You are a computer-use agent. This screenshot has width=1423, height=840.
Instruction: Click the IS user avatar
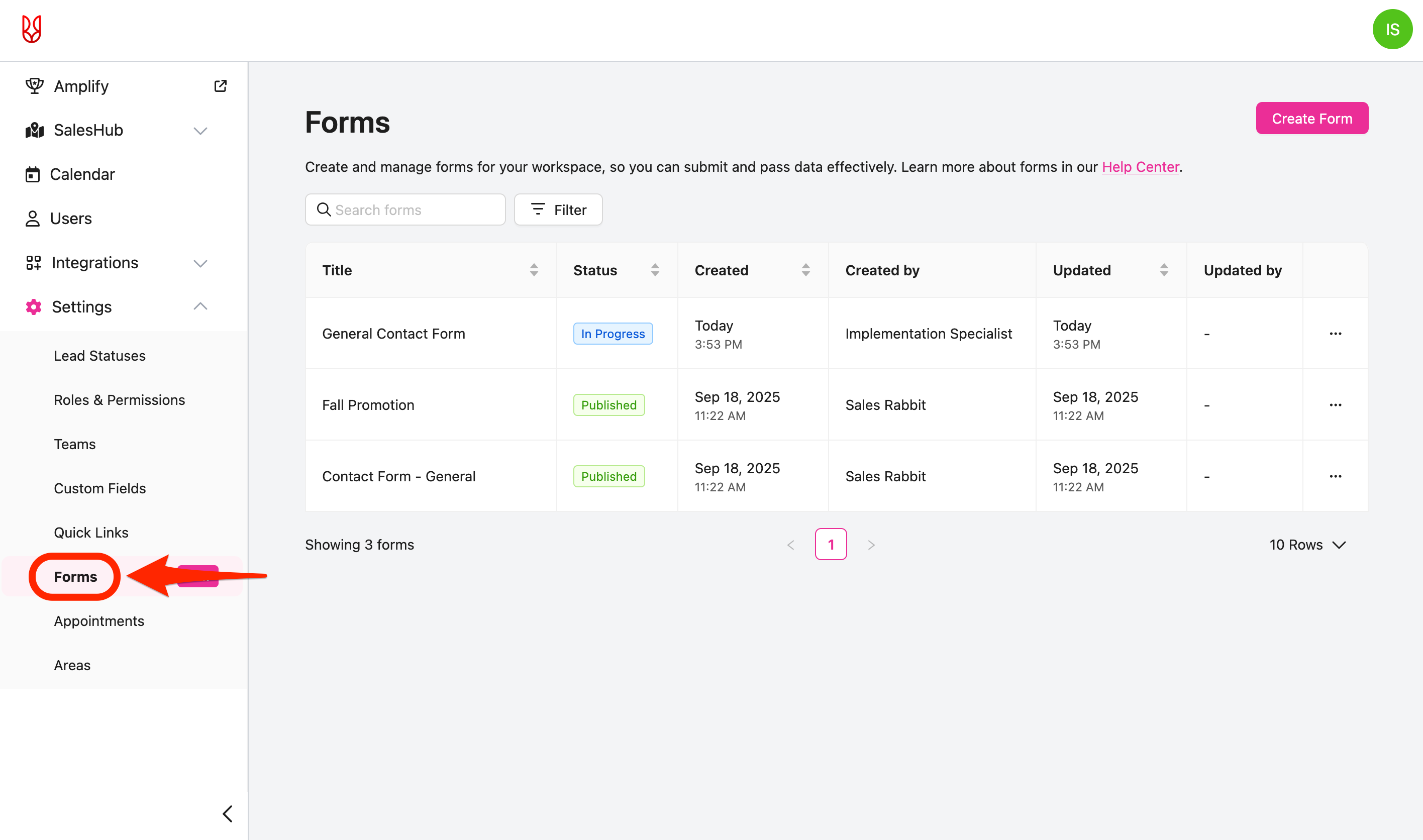click(x=1392, y=30)
